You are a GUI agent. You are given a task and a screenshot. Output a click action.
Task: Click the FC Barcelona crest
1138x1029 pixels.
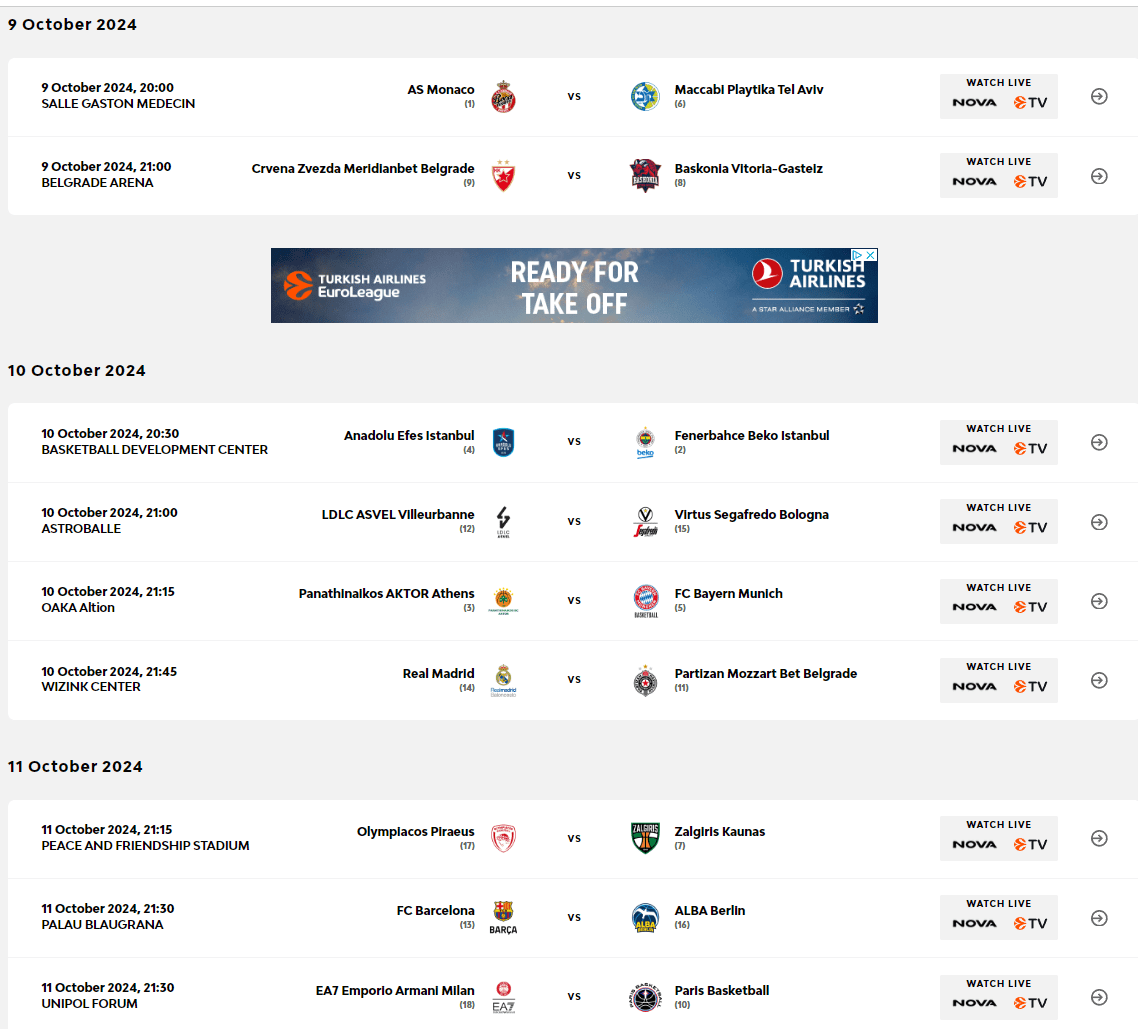503,917
